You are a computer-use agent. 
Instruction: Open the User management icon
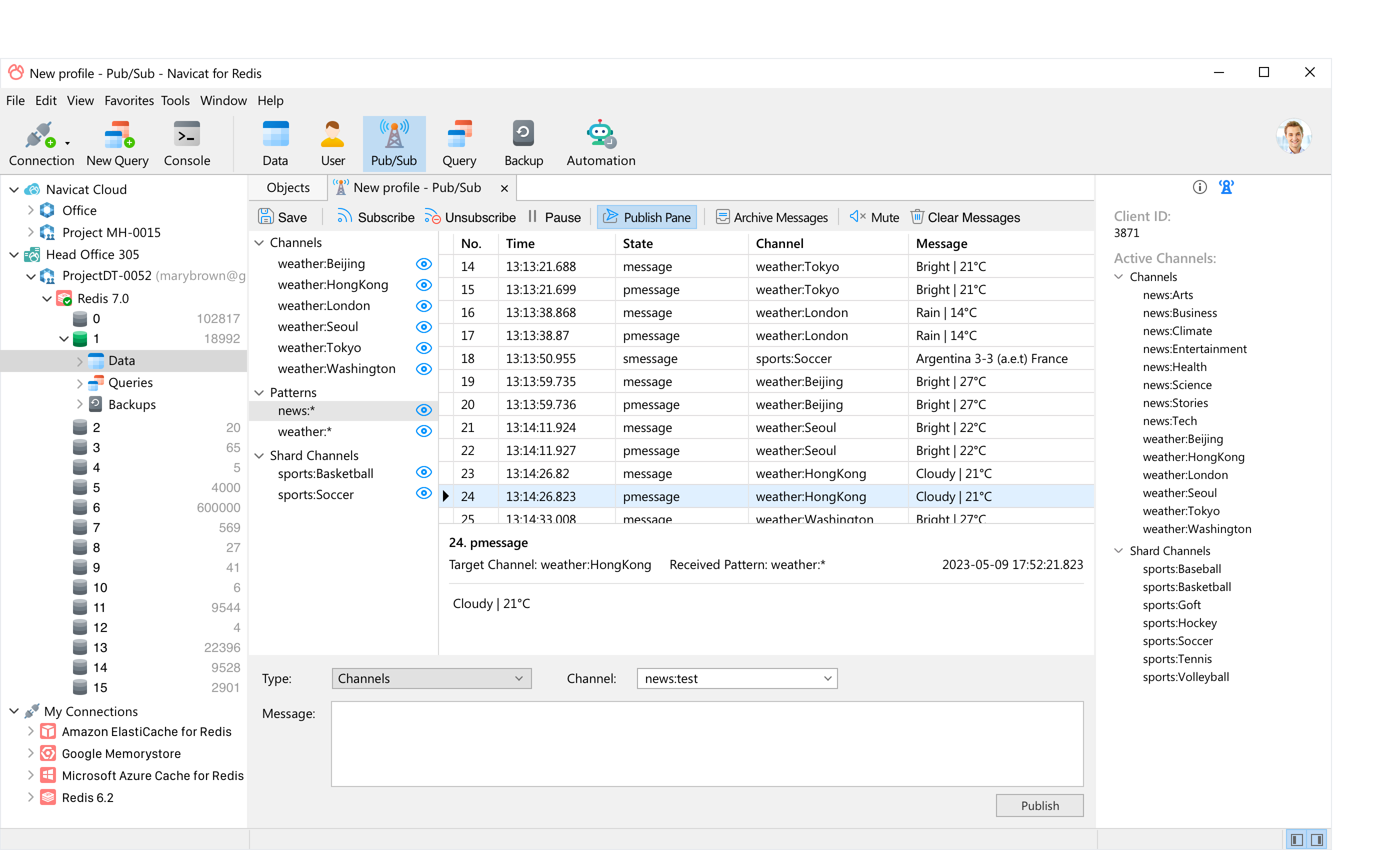click(x=332, y=143)
